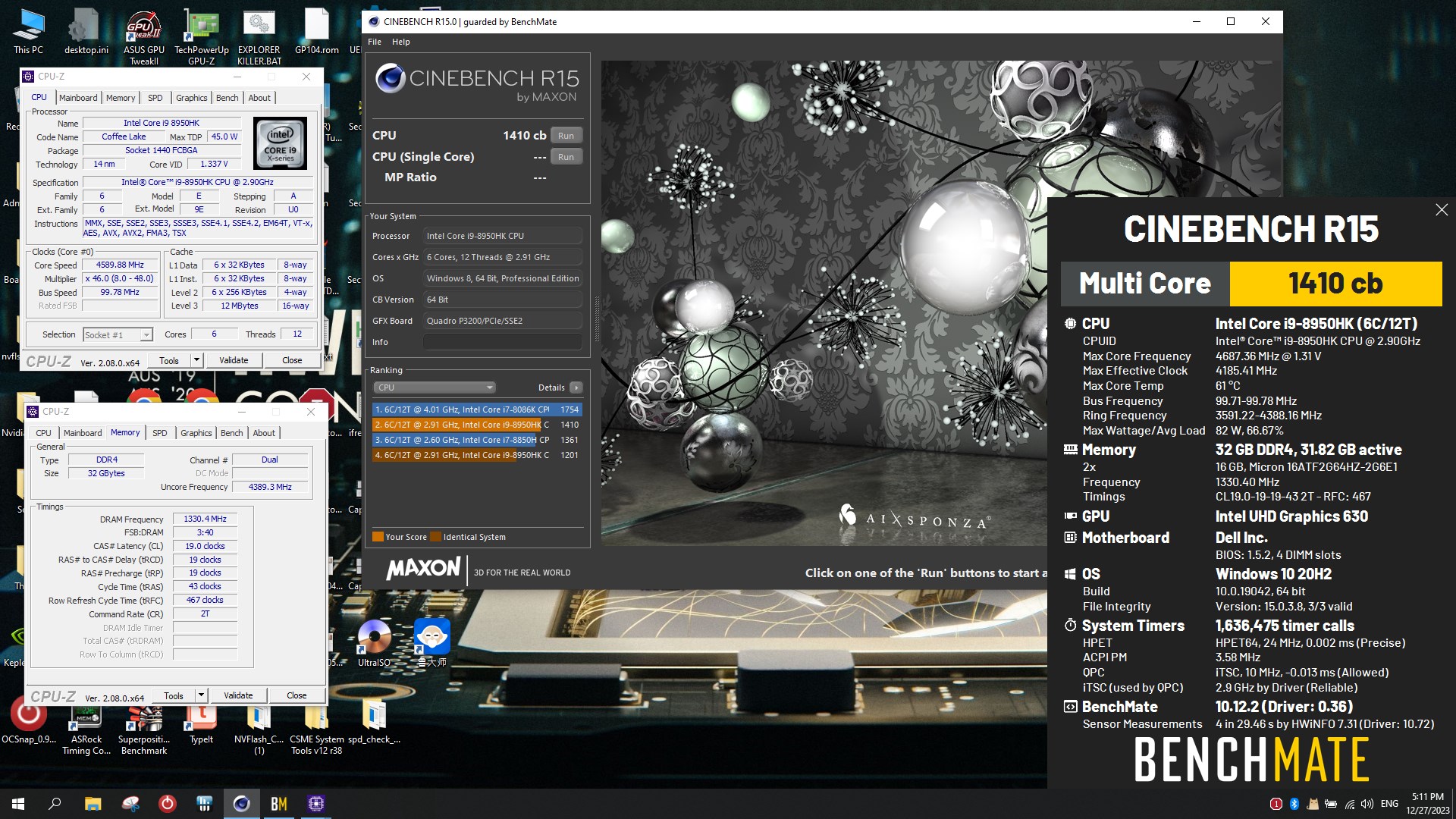This screenshot has width=1456, height=819.
Task: Open This PC desktop icon
Action: [28, 31]
